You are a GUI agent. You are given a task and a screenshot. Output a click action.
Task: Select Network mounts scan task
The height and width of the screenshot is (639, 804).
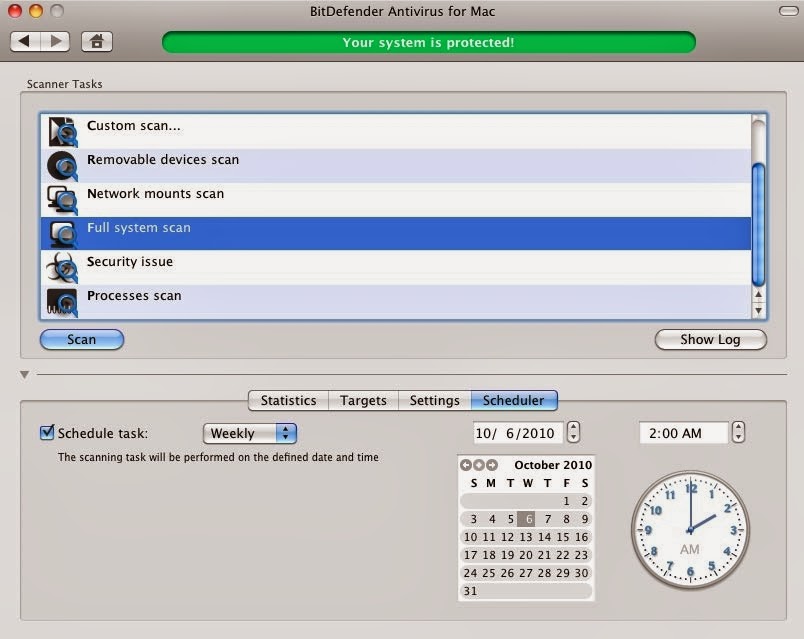pyautogui.click(x=396, y=199)
